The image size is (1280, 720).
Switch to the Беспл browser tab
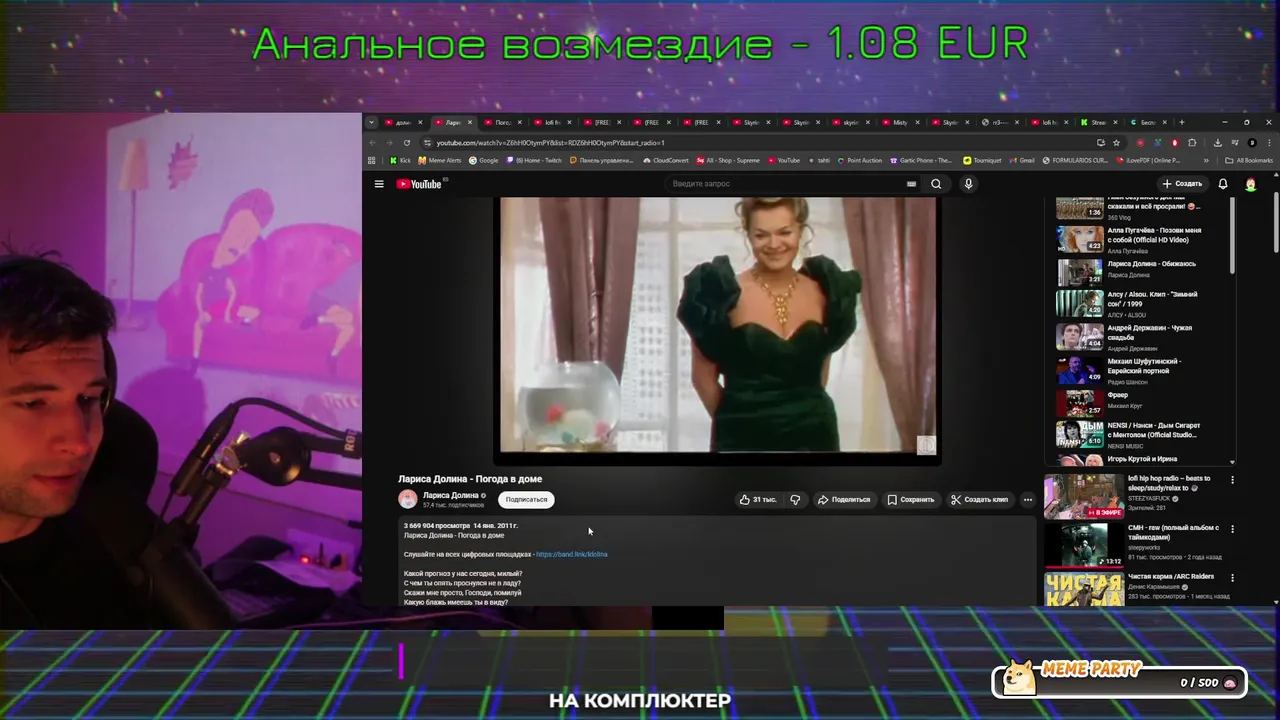point(1148,122)
